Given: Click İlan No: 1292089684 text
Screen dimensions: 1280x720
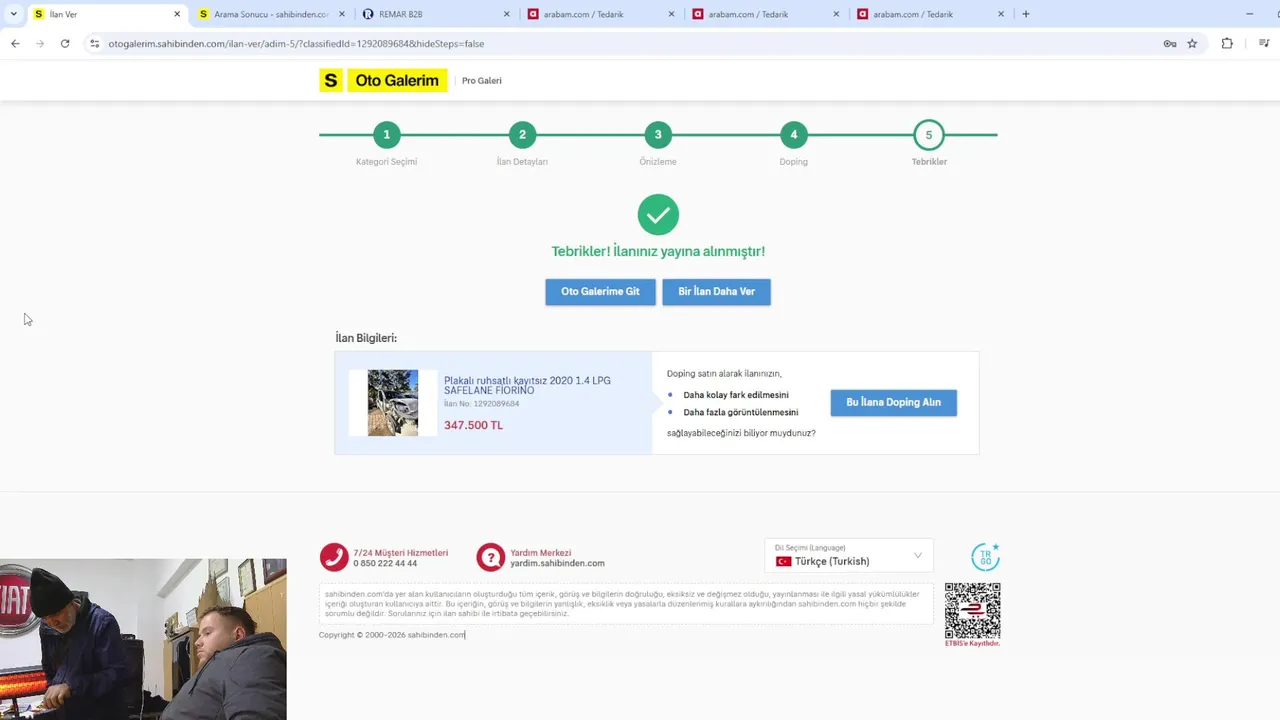Looking at the screenshot, I should 481,403.
